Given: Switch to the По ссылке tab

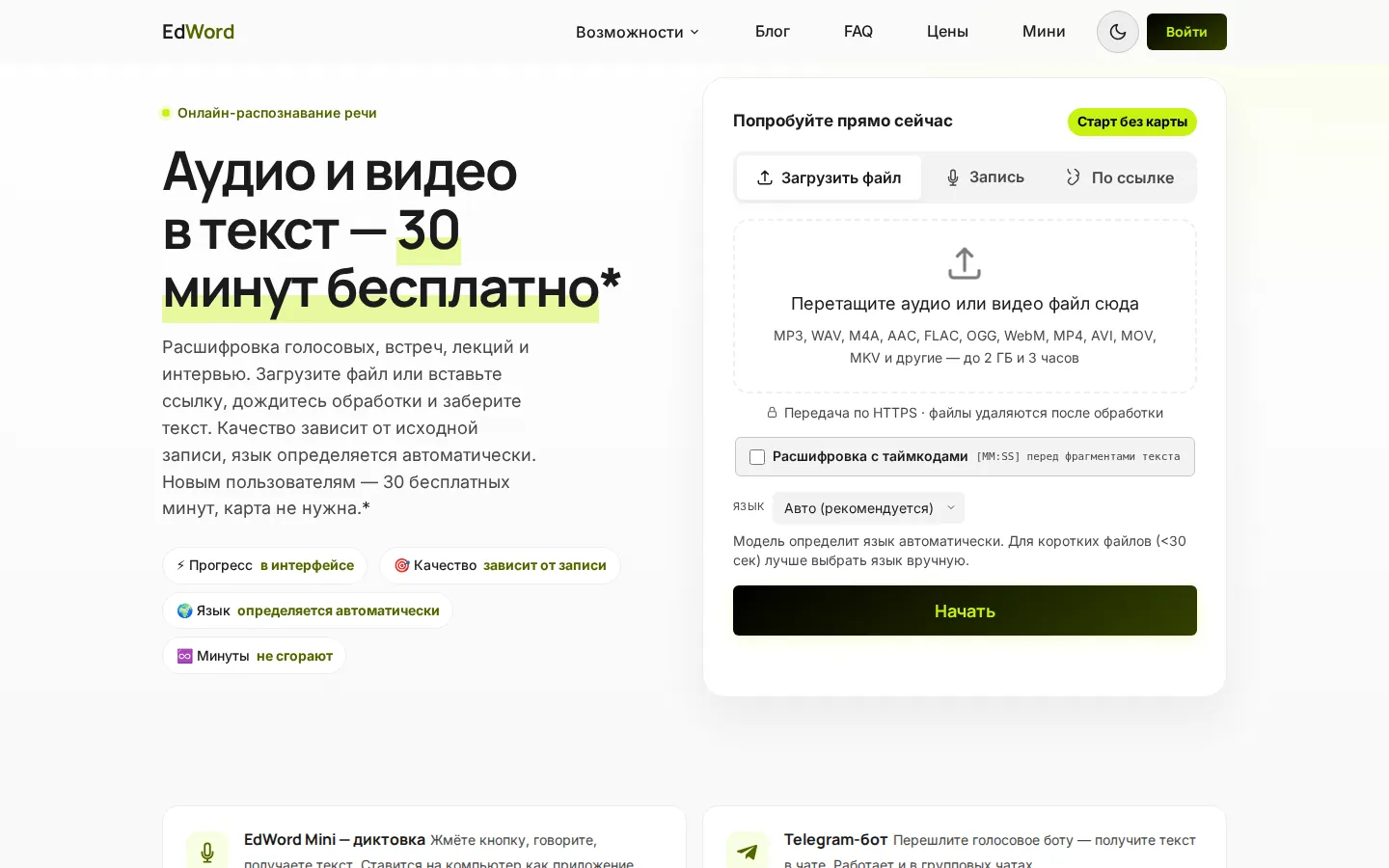Looking at the screenshot, I should tap(1120, 177).
